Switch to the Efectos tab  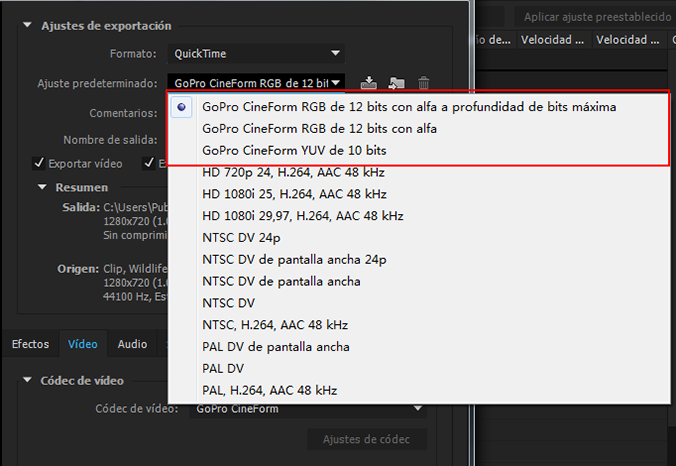30,344
